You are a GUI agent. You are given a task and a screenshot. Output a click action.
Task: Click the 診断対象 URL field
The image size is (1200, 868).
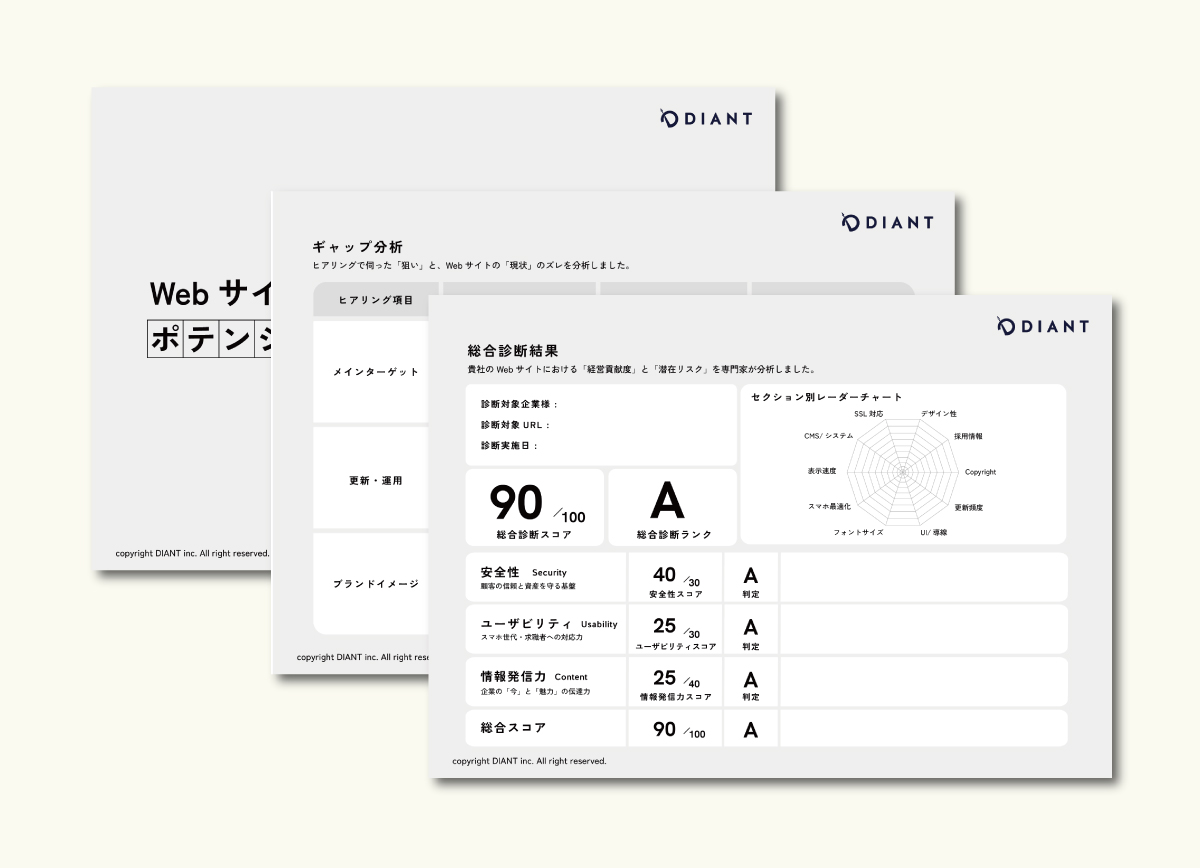[x=515, y=425]
